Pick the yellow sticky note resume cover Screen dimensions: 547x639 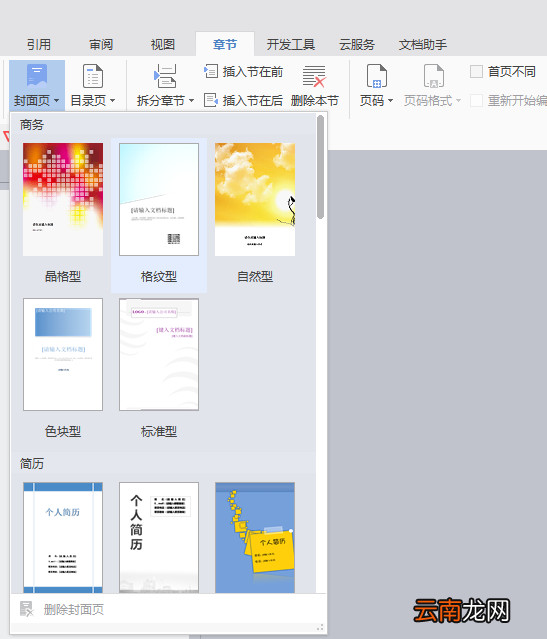coord(255,538)
